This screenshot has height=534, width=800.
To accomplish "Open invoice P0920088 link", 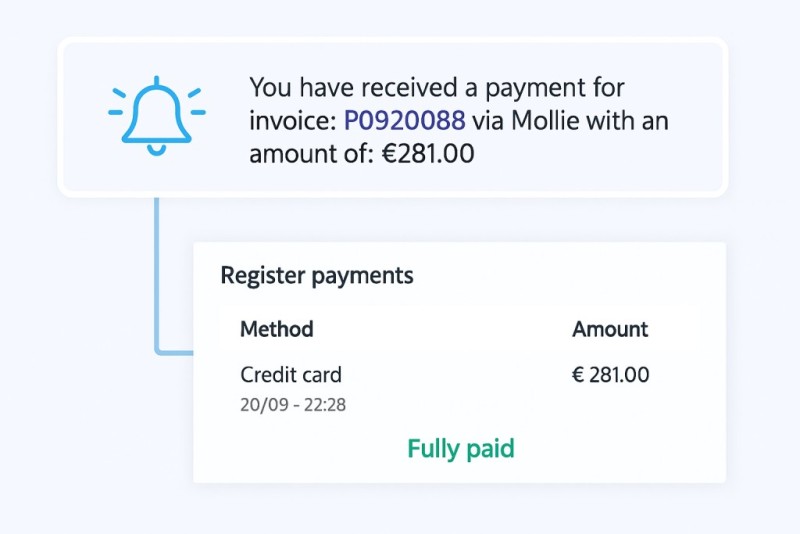I will coord(404,121).
